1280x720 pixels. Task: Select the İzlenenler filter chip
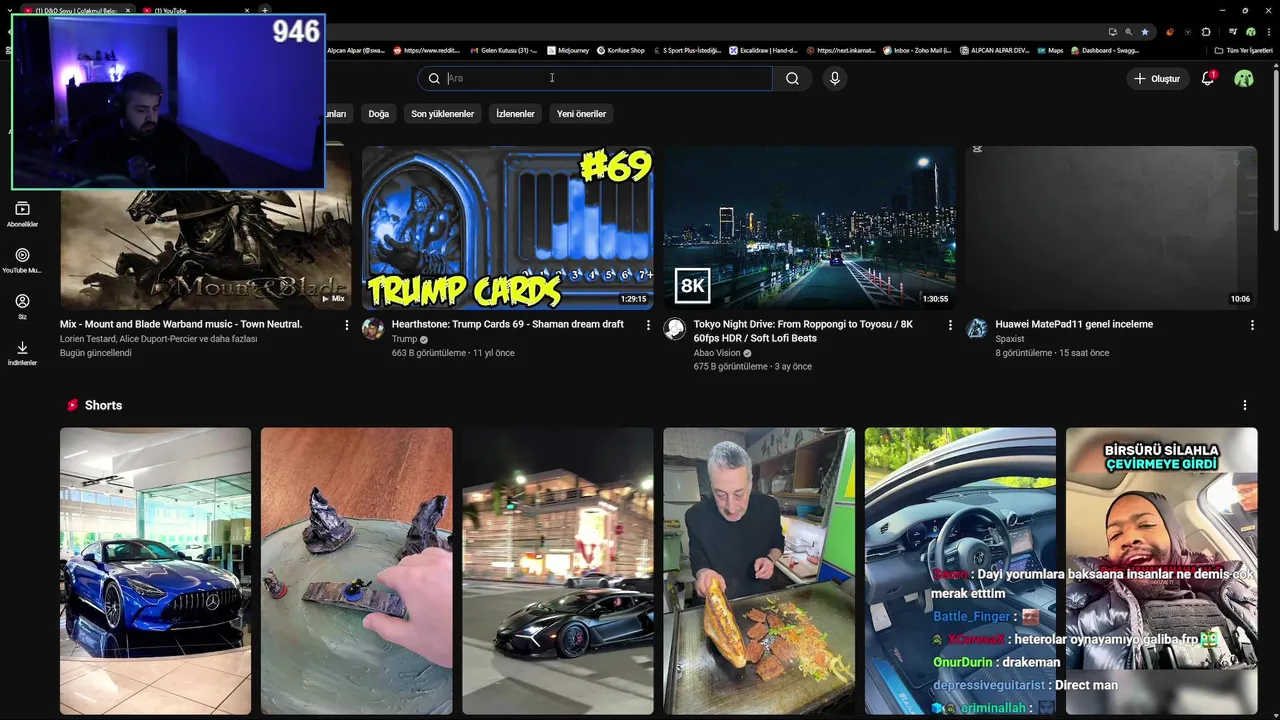point(515,114)
